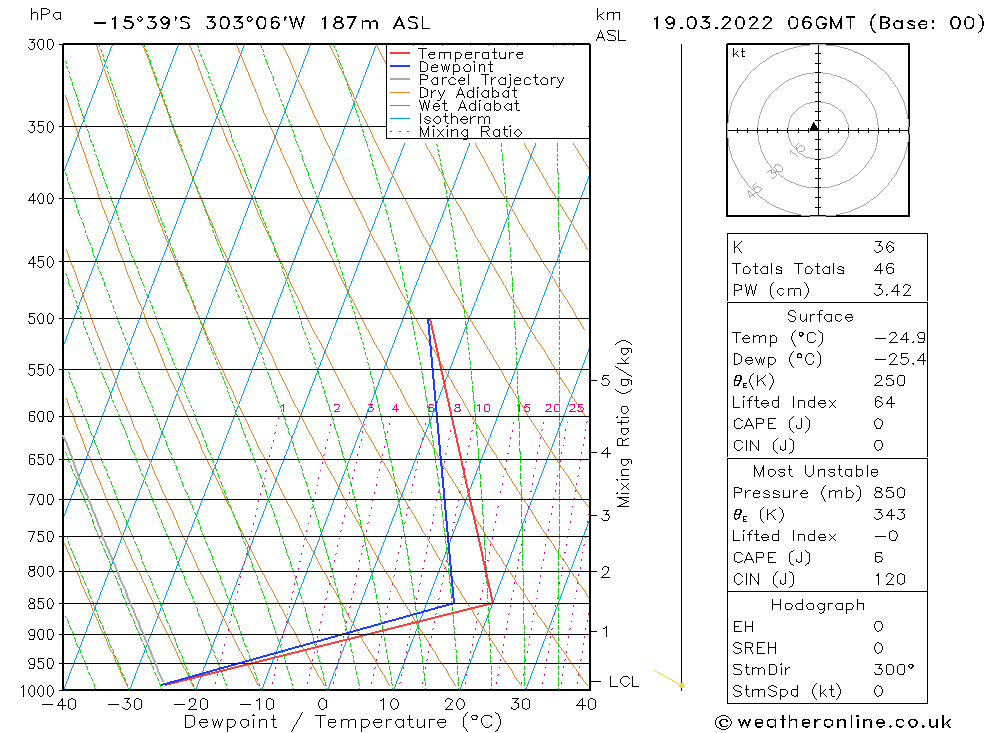Screen dimensions: 1000x733
Task: Click the Pressure (mb) value 850
Action: click(890, 493)
